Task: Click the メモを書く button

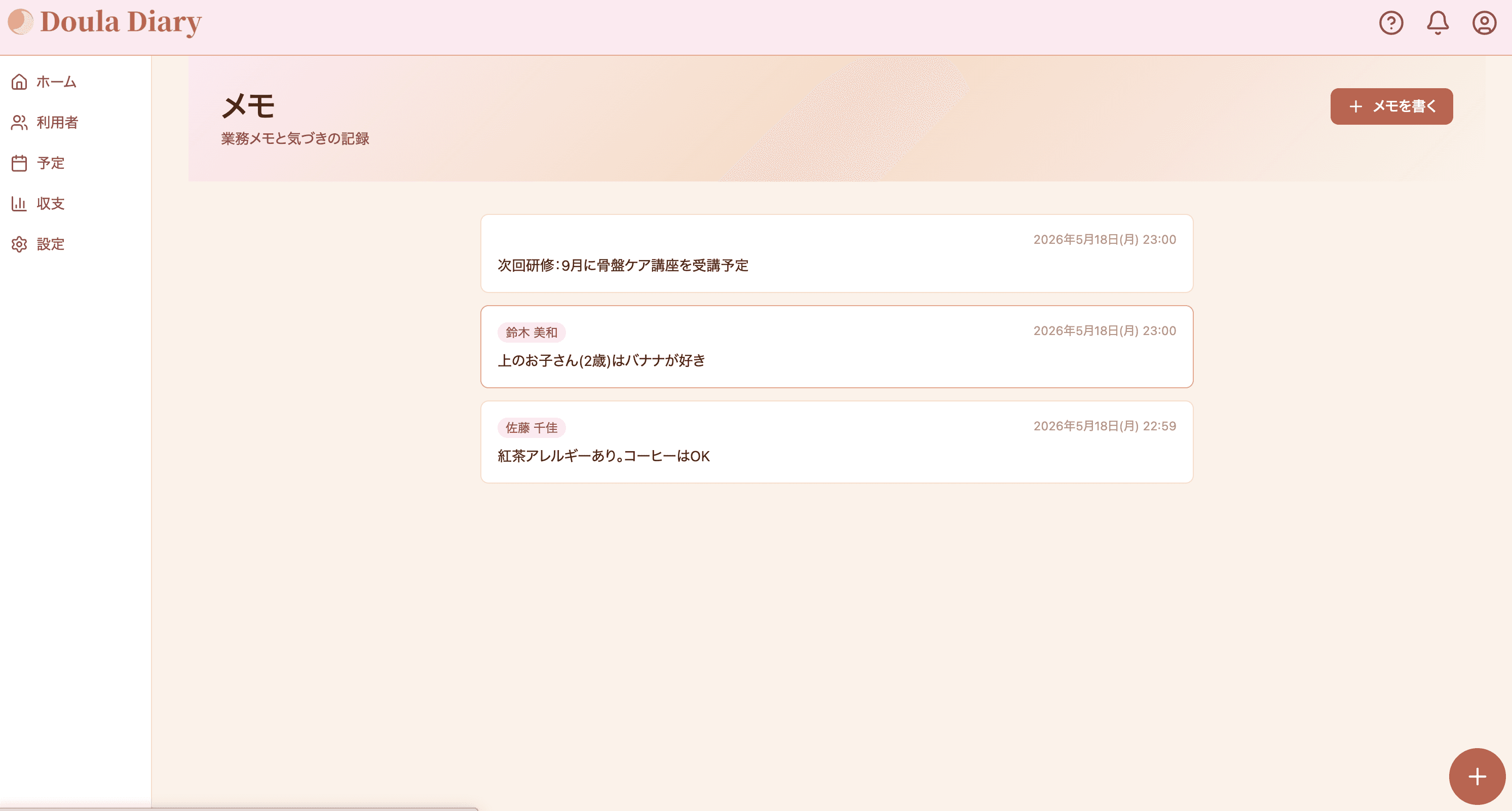Action: [x=1391, y=106]
